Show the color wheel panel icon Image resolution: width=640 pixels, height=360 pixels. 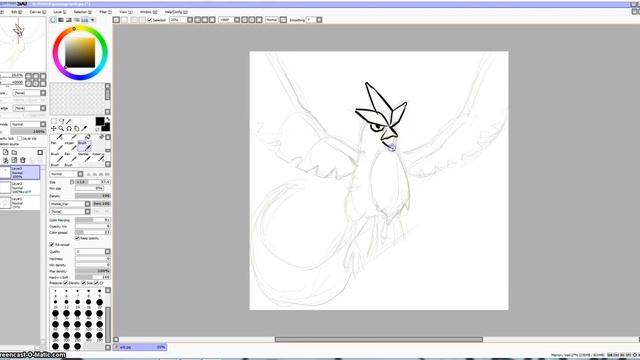pos(53,20)
